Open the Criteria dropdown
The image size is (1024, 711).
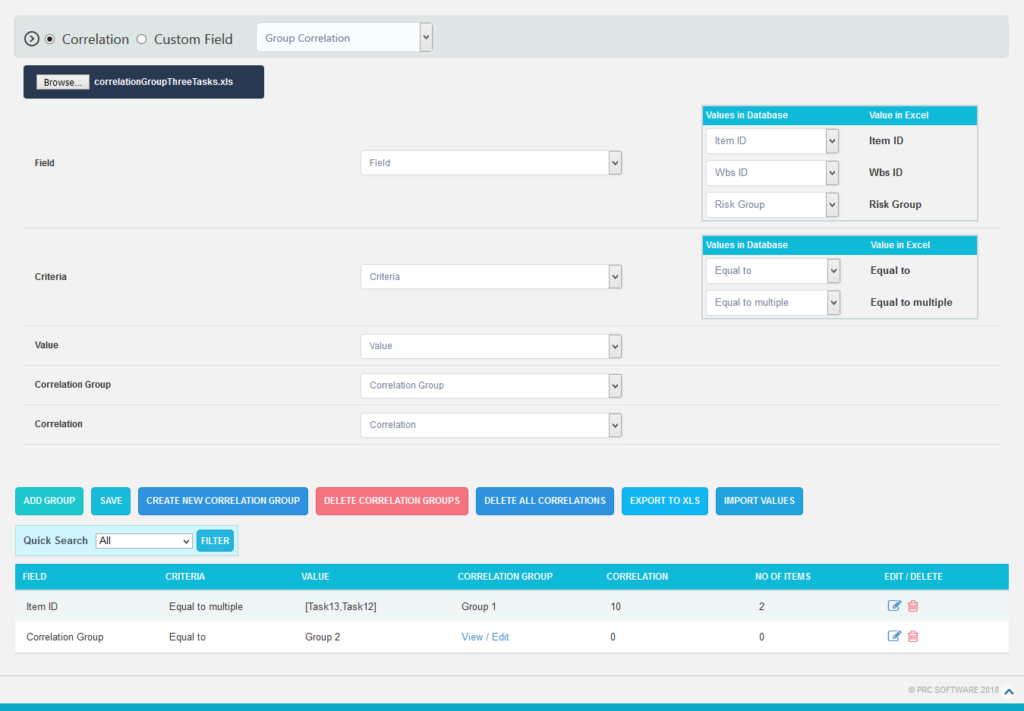[x=491, y=277]
